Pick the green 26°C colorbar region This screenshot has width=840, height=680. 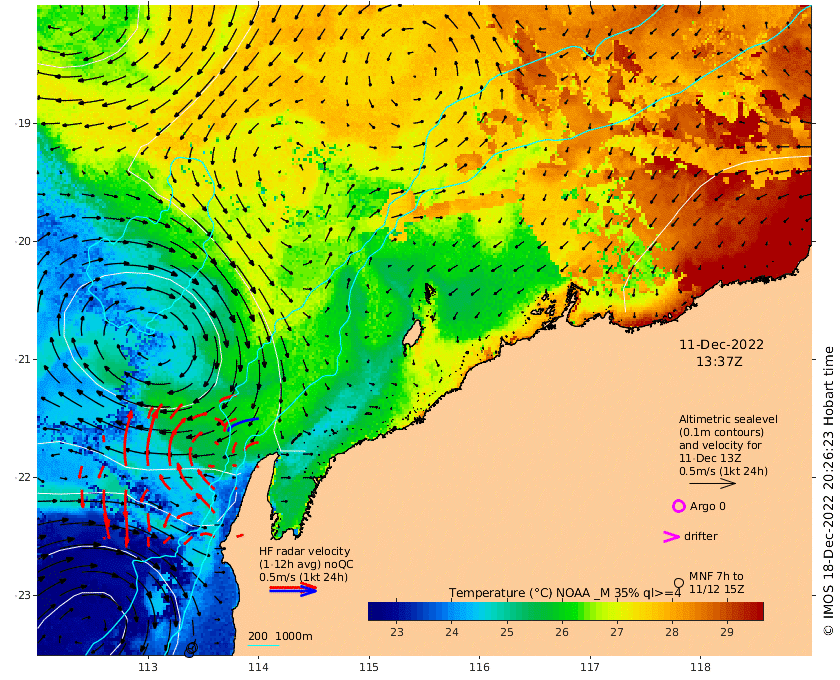(561, 611)
